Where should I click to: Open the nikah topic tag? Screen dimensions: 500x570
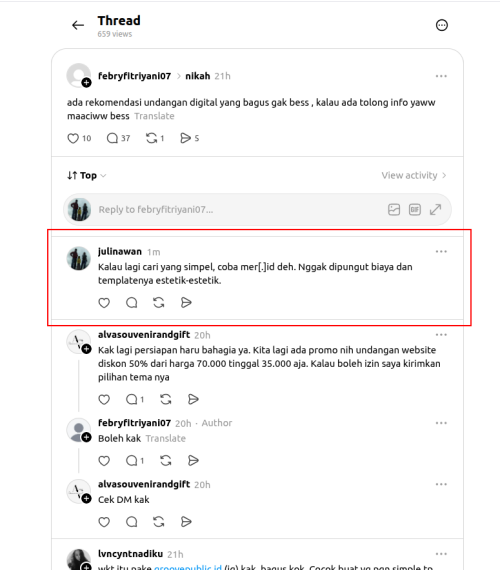point(197,76)
